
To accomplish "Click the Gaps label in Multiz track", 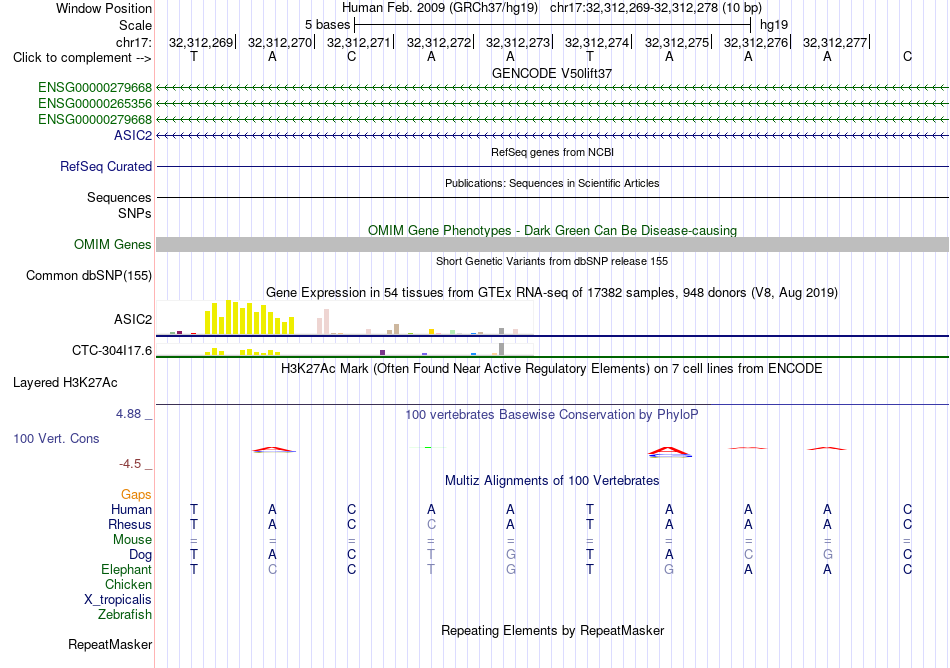I will [136, 495].
